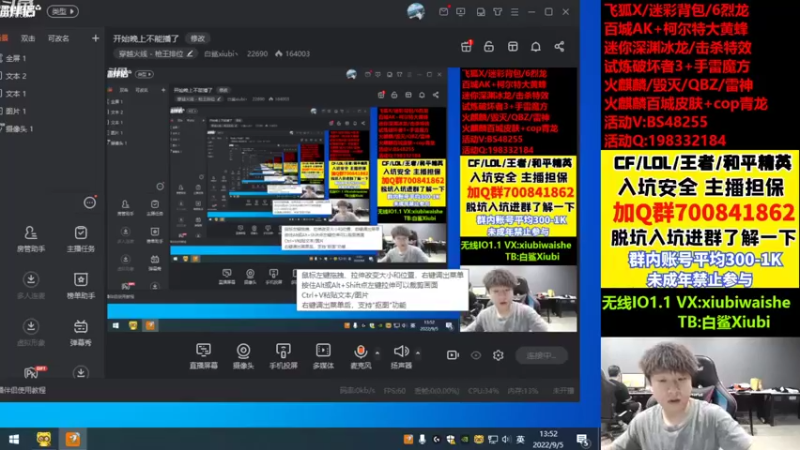Screen dimensions: 800x450
Task: Toggle the preview eye icon
Action: tap(476, 355)
